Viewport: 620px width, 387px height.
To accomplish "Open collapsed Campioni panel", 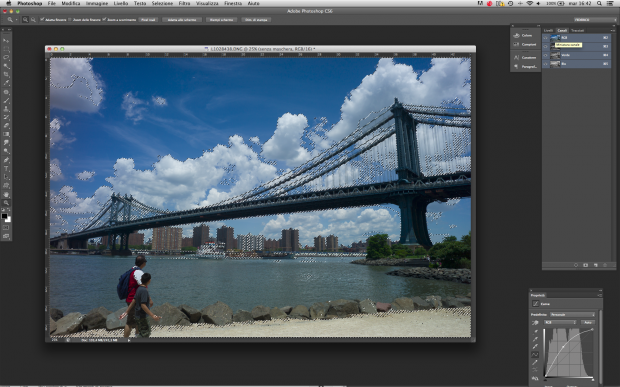I will tap(525, 44).
